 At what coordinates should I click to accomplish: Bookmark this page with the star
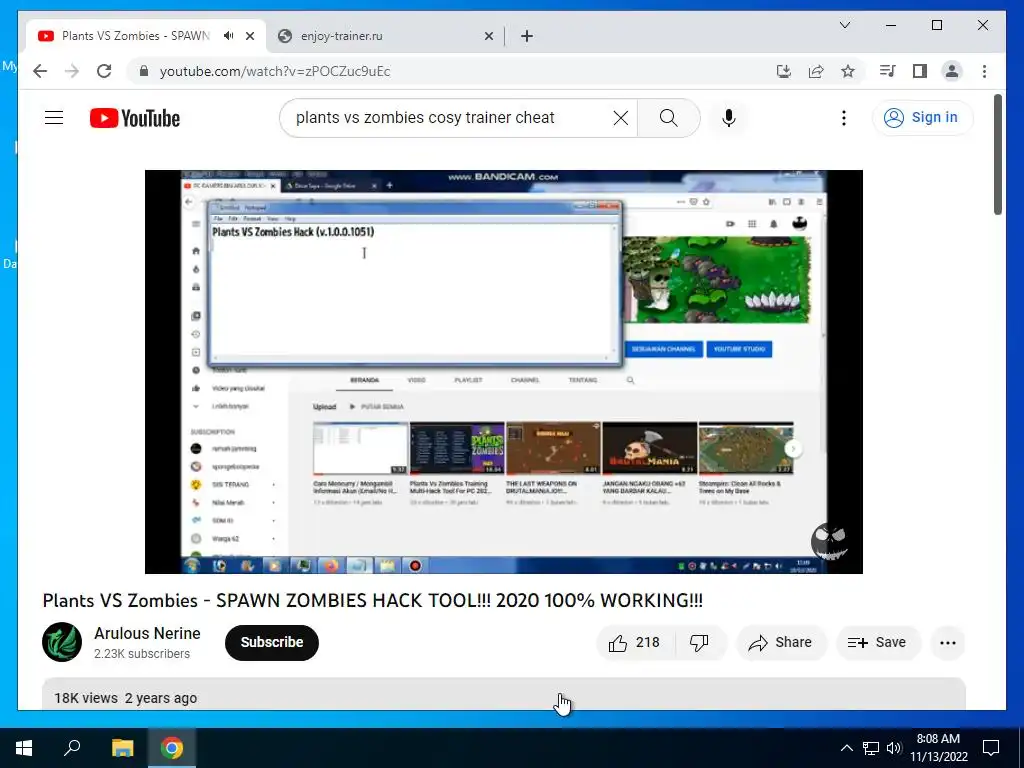(848, 71)
